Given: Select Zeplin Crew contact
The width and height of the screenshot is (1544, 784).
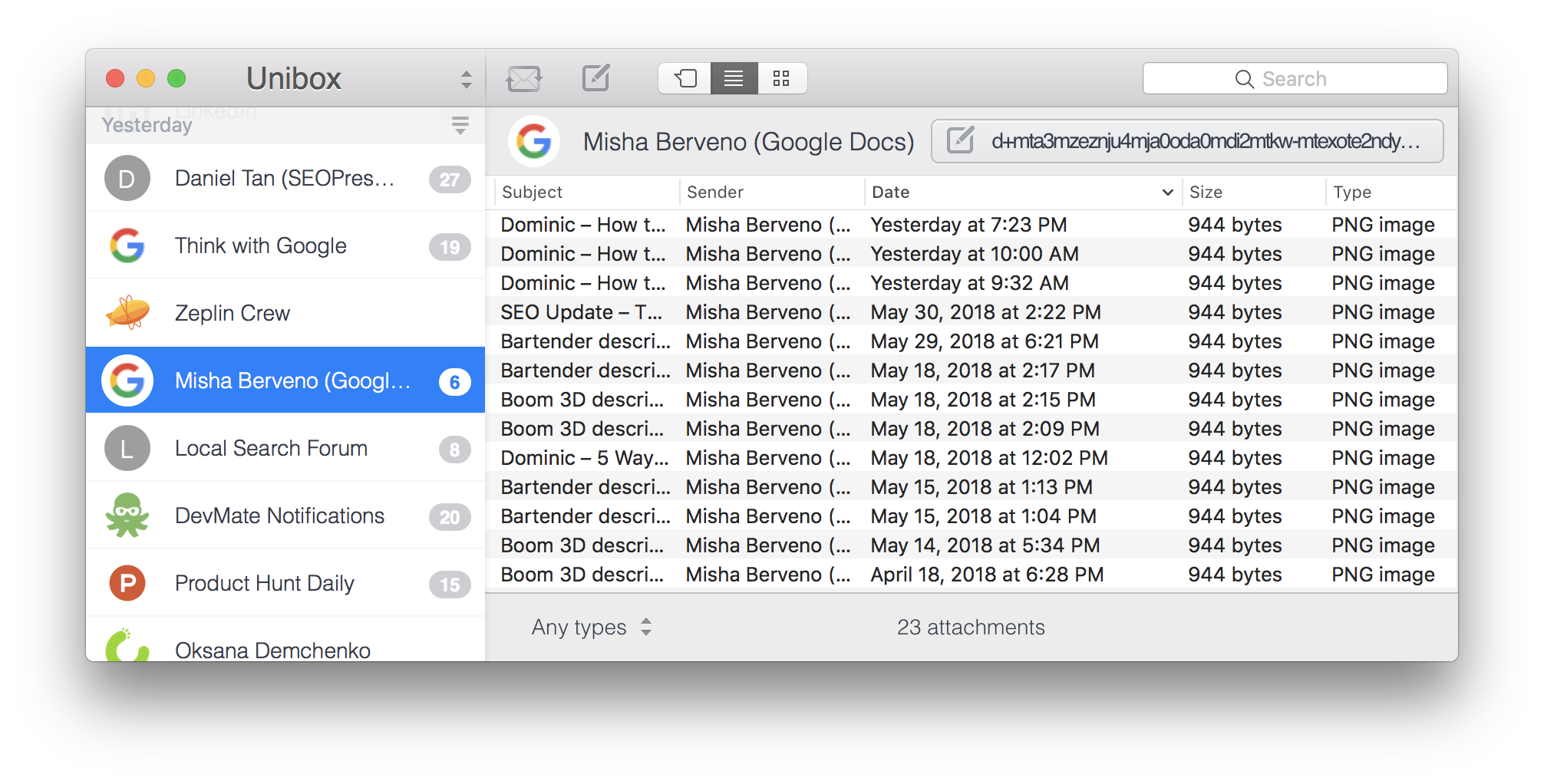Looking at the screenshot, I should point(285,313).
